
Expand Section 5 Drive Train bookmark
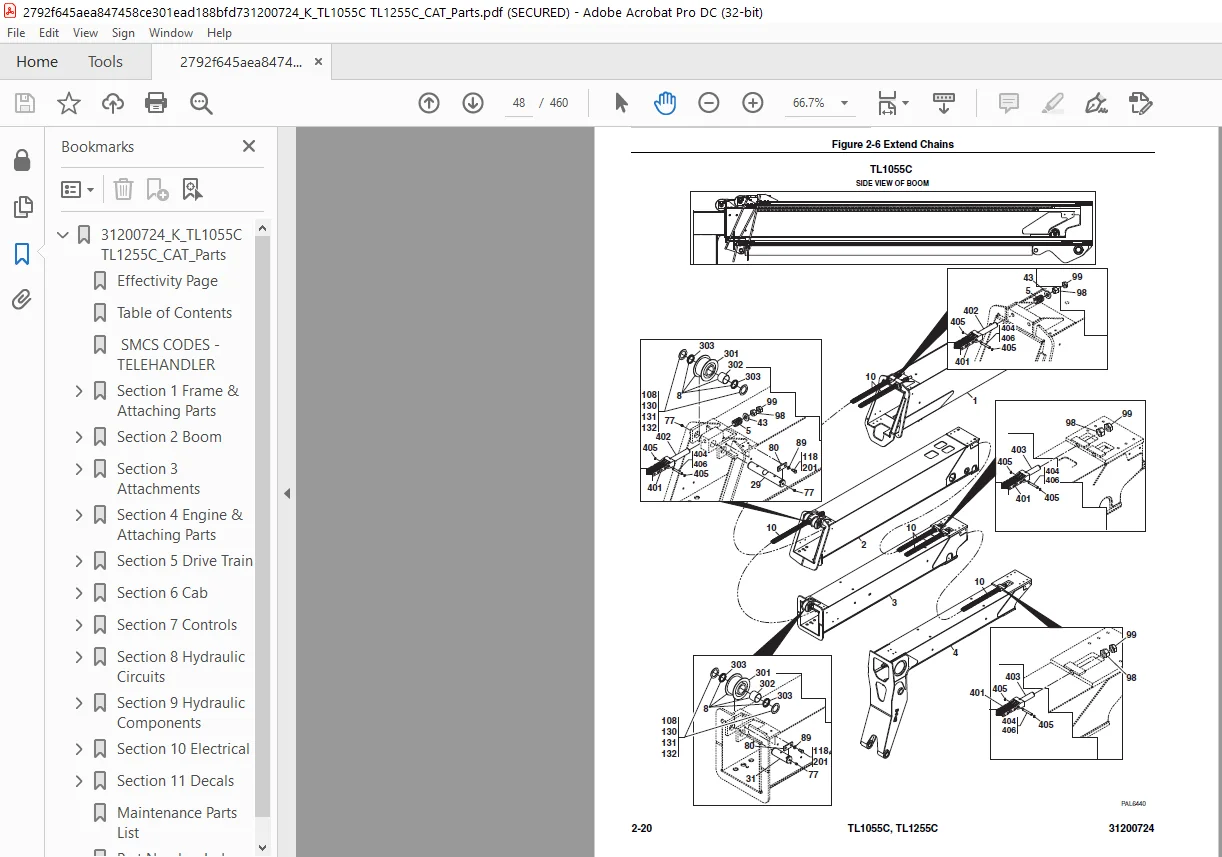coord(79,561)
